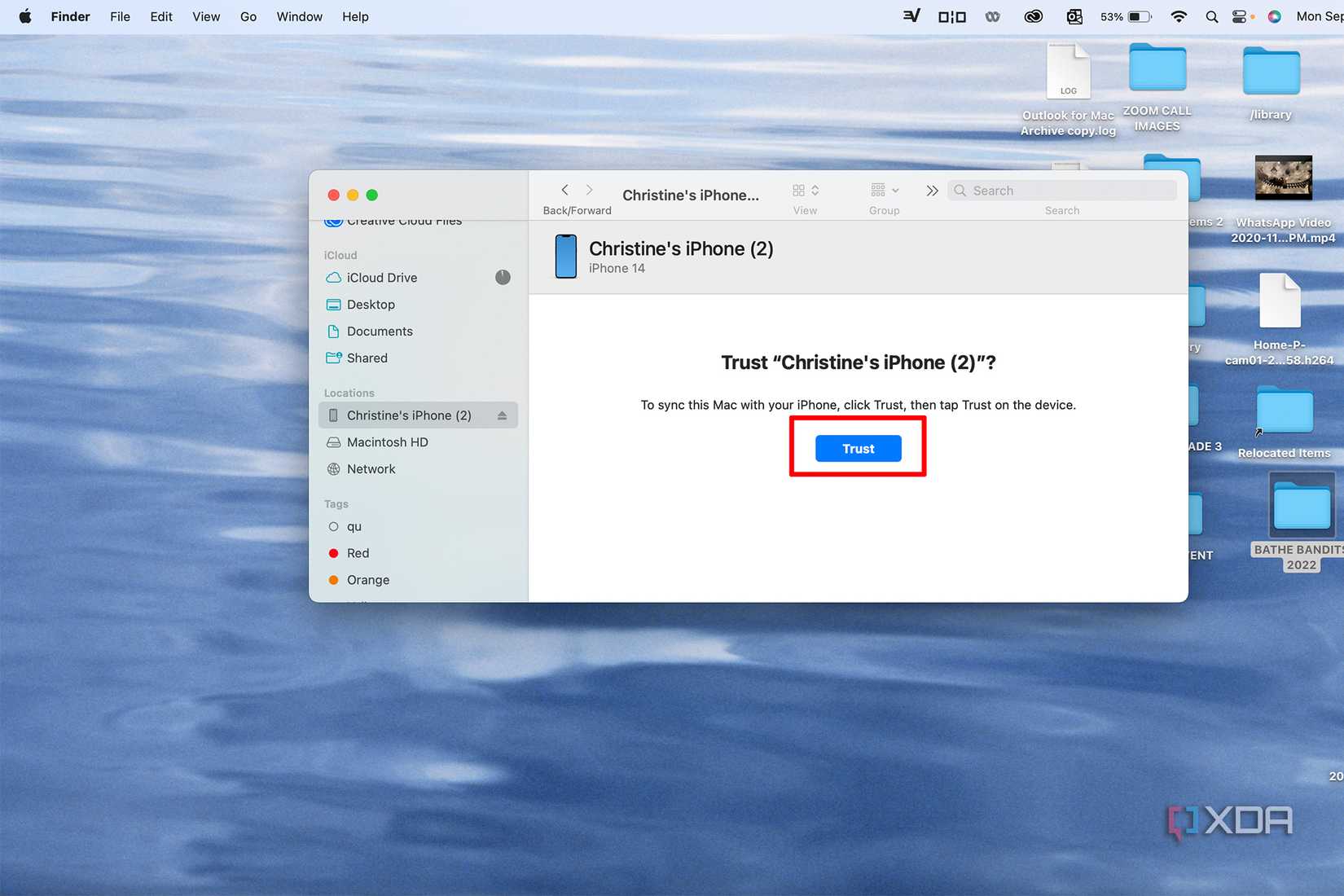Select Outlook for Mac Archive copy.log file
The width and height of the screenshot is (1344, 896).
pos(1069,89)
